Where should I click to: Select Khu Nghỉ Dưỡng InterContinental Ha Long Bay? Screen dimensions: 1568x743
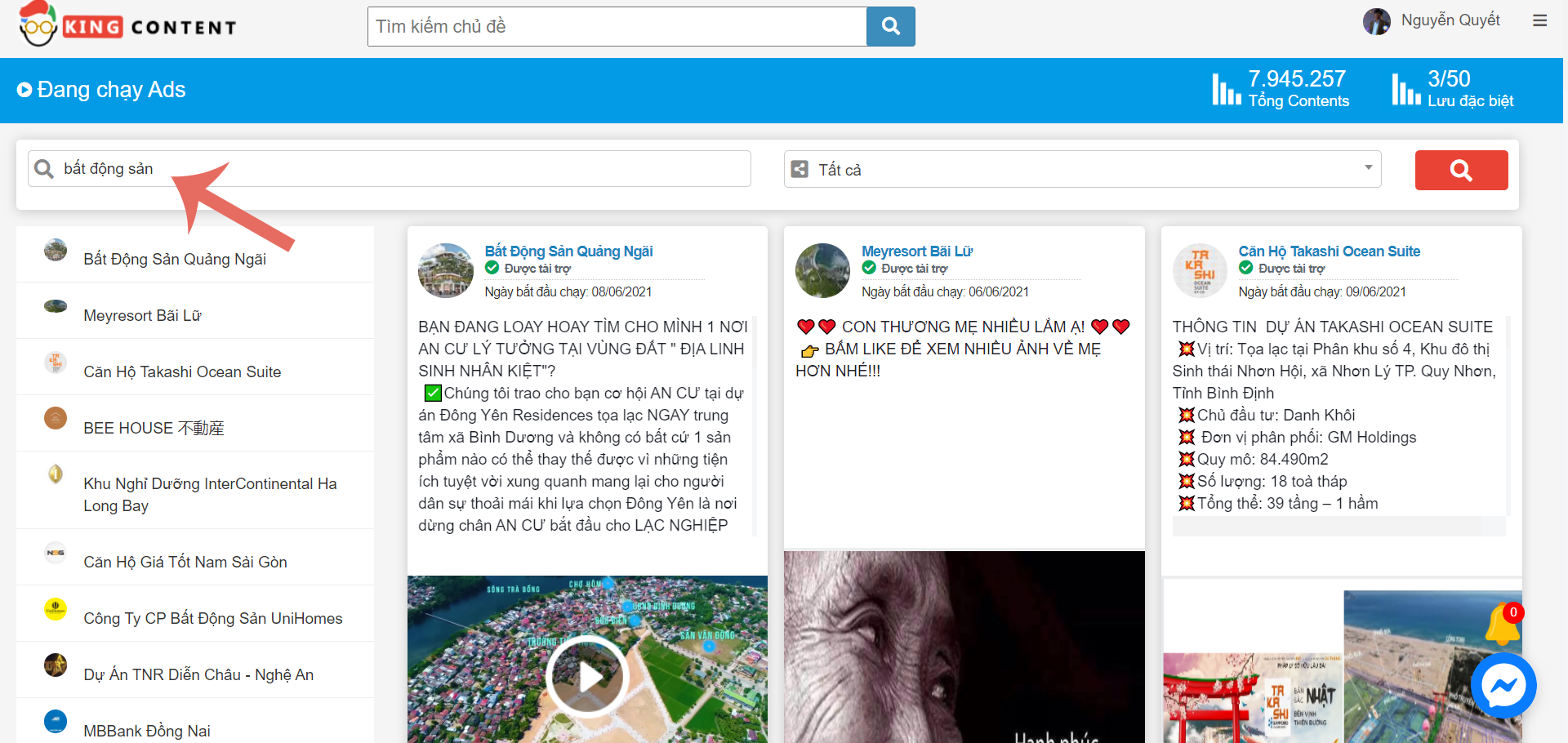pos(195,490)
